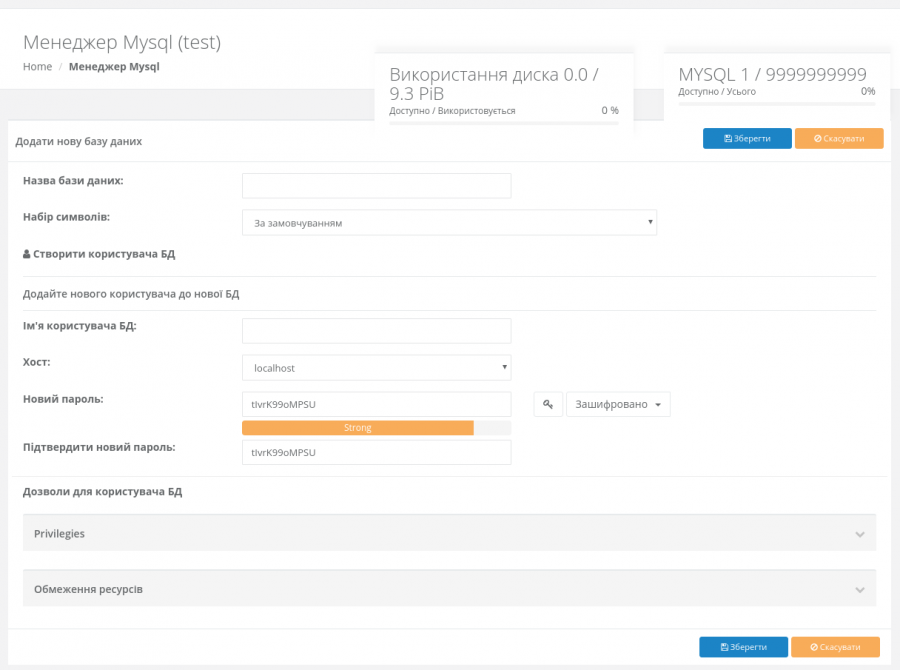Select Менеджер Mysql breadcrumb item
Screen dimensions: 900x670
(114, 67)
